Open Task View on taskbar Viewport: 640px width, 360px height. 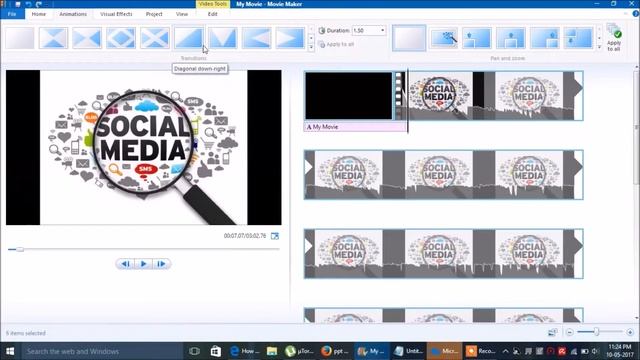point(194,351)
